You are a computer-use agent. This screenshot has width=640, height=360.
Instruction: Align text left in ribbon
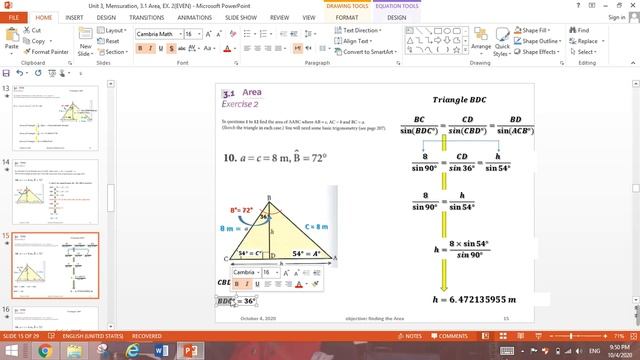coord(247,49)
